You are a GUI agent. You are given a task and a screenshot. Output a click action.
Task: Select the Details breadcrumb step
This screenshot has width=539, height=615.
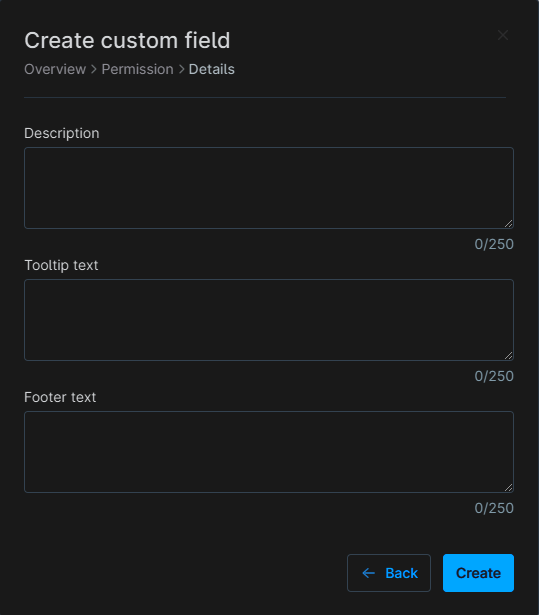tap(211, 69)
